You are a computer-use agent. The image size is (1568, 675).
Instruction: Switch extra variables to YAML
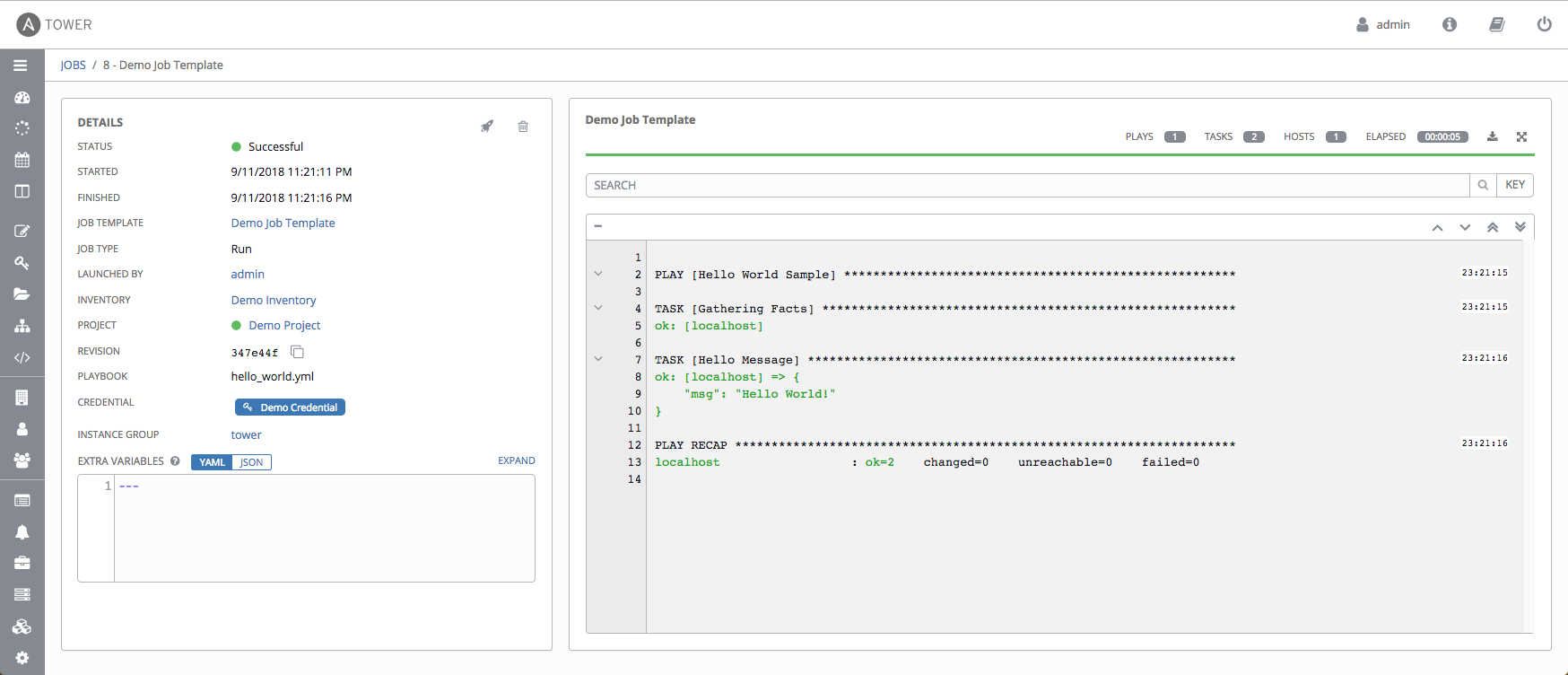[212, 462]
